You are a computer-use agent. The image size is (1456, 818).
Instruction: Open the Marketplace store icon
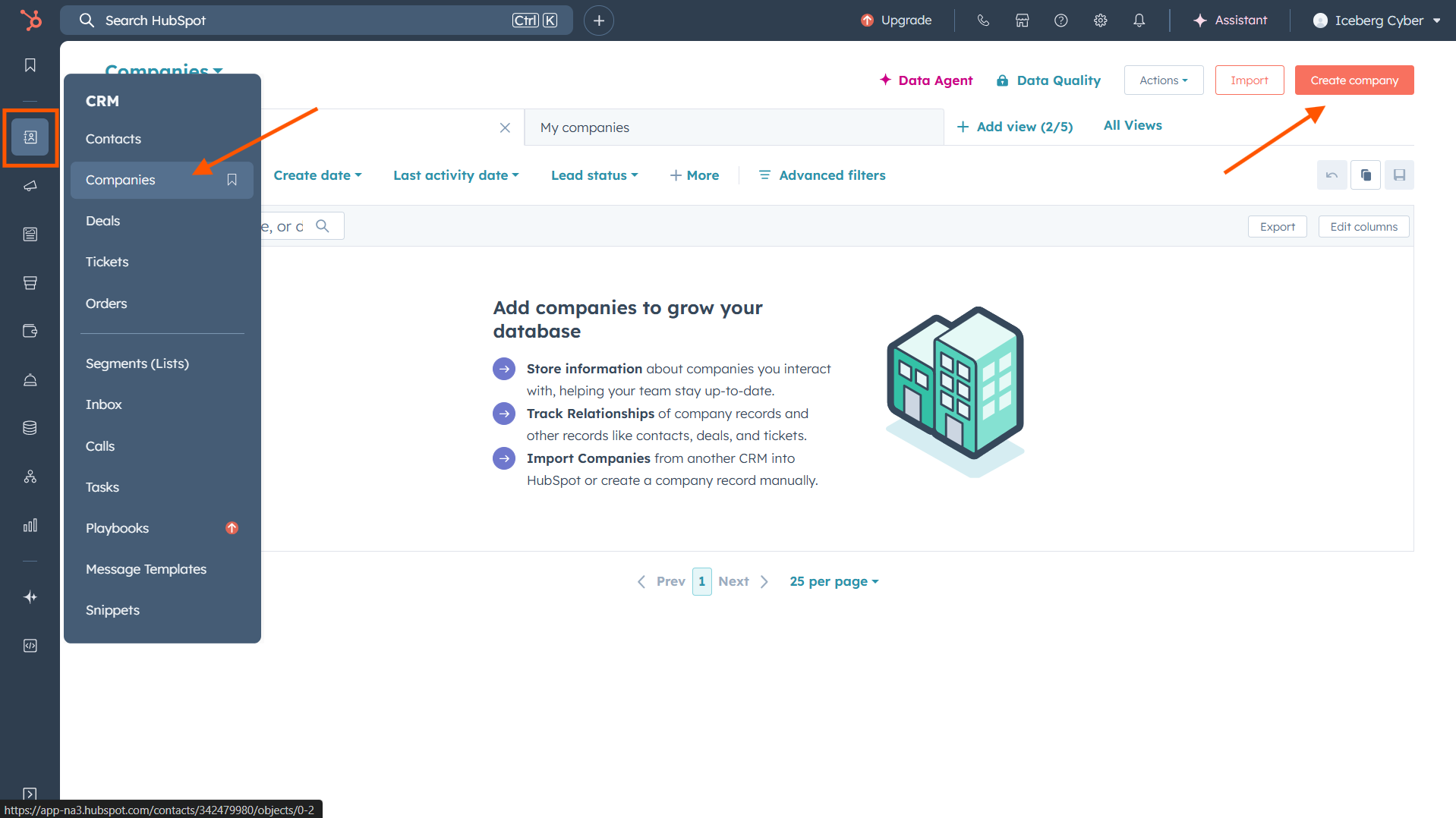[x=1023, y=20]
